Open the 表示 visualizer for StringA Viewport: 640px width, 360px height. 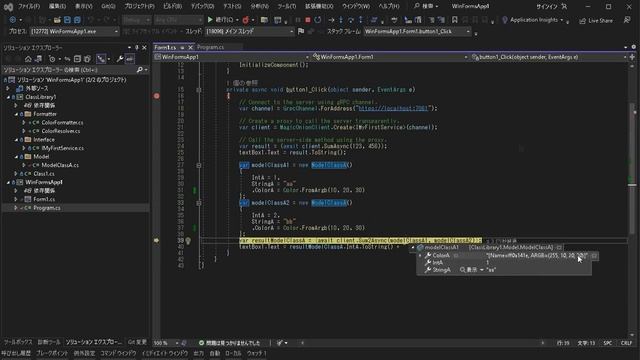(x=471, y=270)
